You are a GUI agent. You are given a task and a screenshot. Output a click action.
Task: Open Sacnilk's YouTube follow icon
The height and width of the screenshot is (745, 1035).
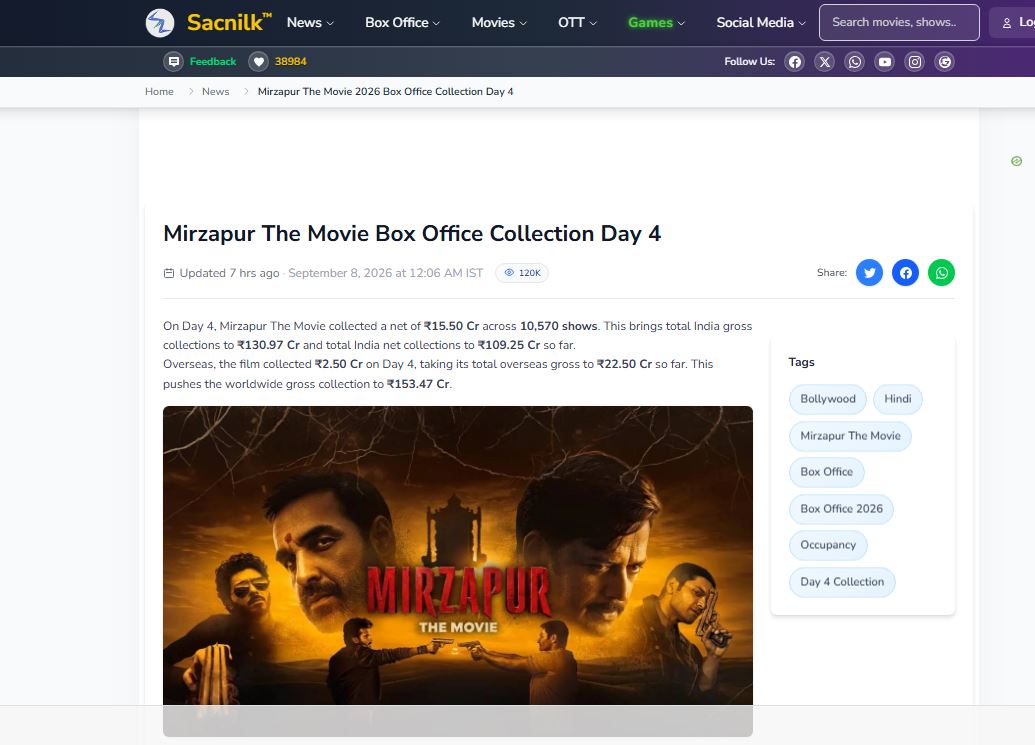tap(885, 62)
